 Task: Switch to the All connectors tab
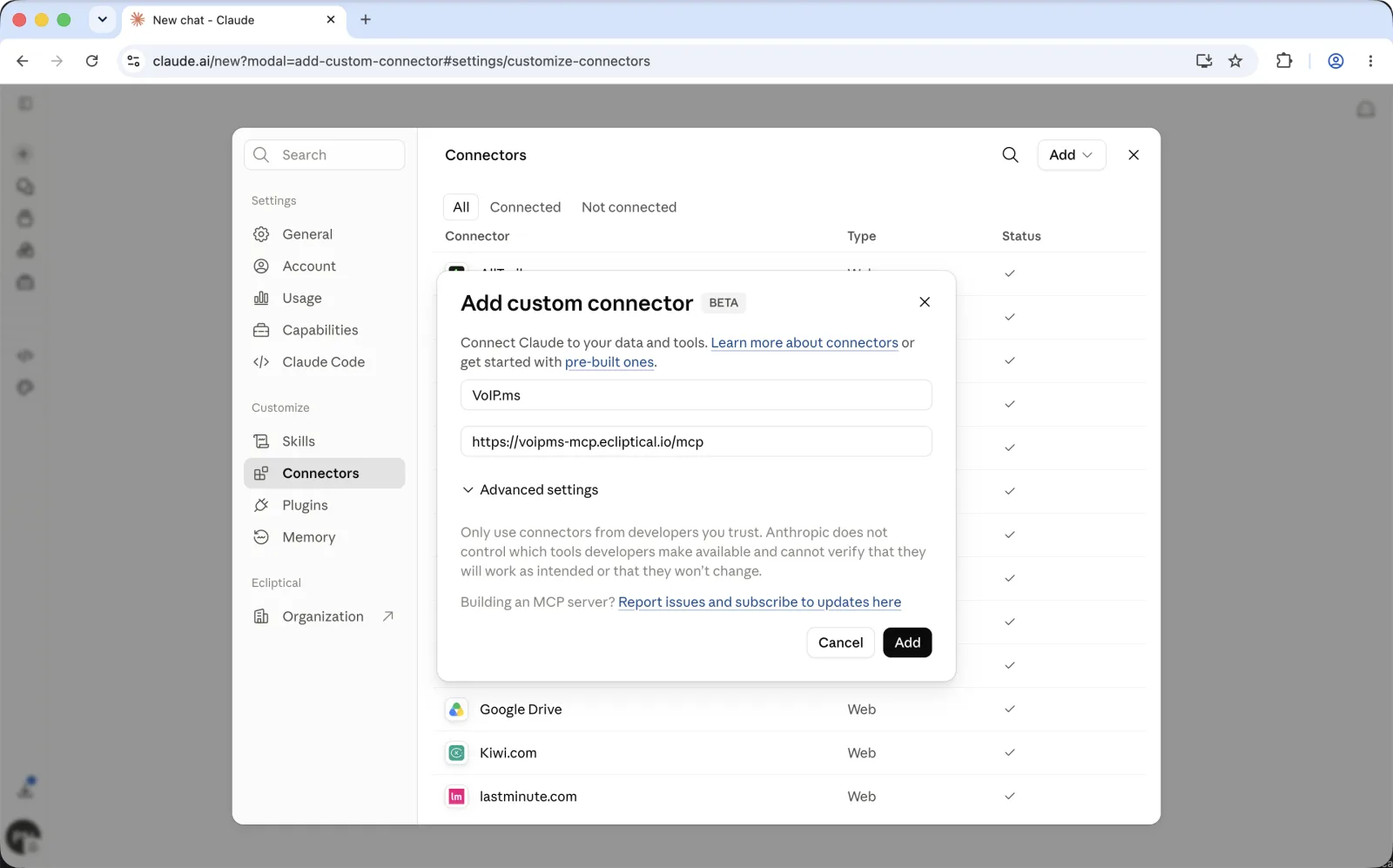click(461, 207)
